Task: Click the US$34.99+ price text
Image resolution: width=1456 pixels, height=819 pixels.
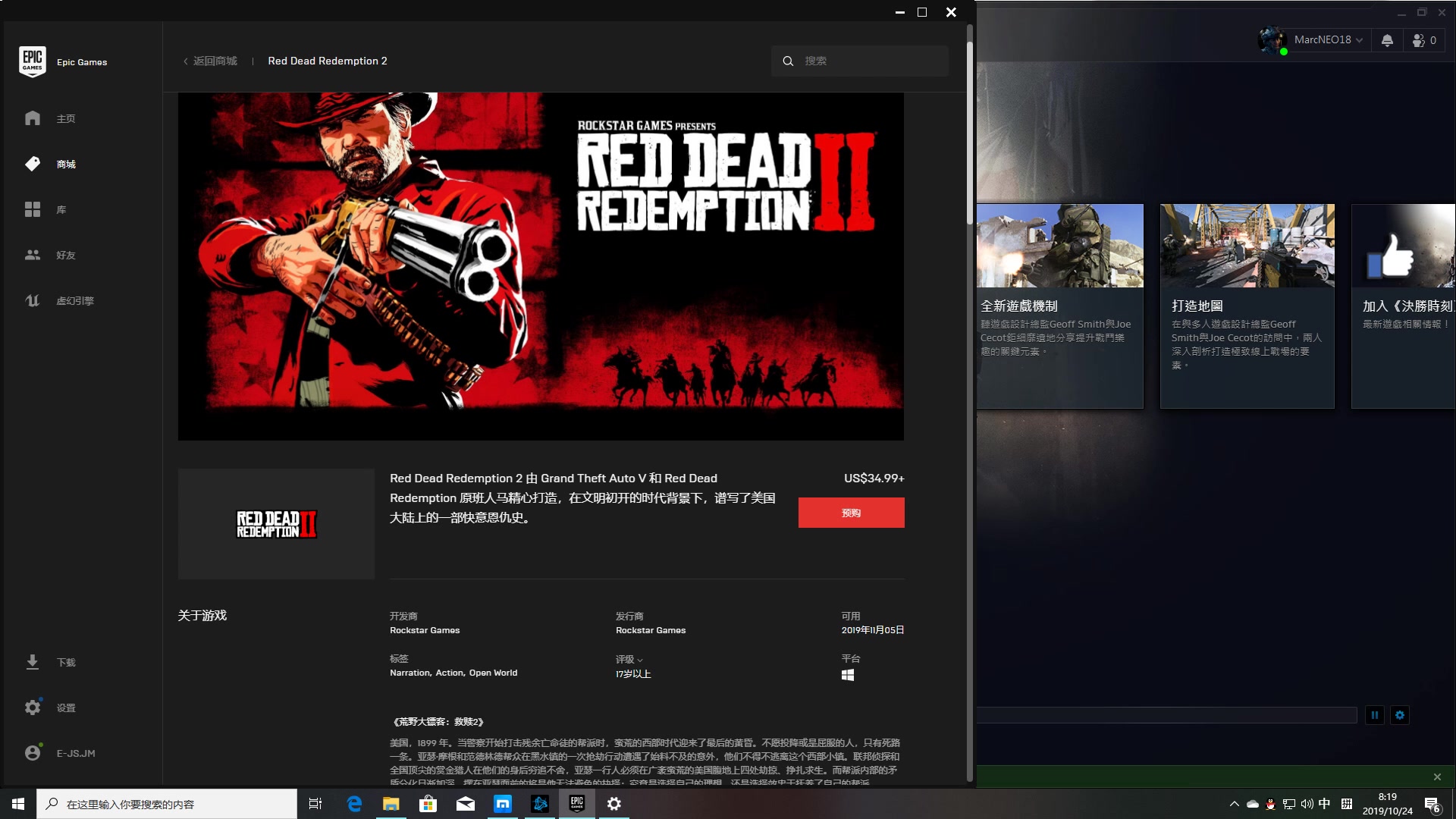Action: coord(874,479)
